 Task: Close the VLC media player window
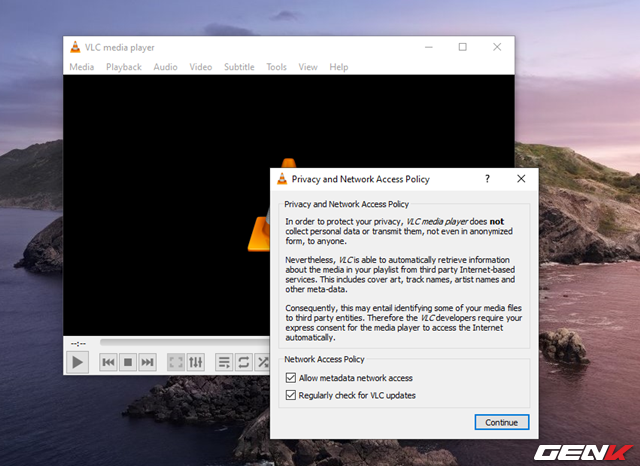point(497,47)
